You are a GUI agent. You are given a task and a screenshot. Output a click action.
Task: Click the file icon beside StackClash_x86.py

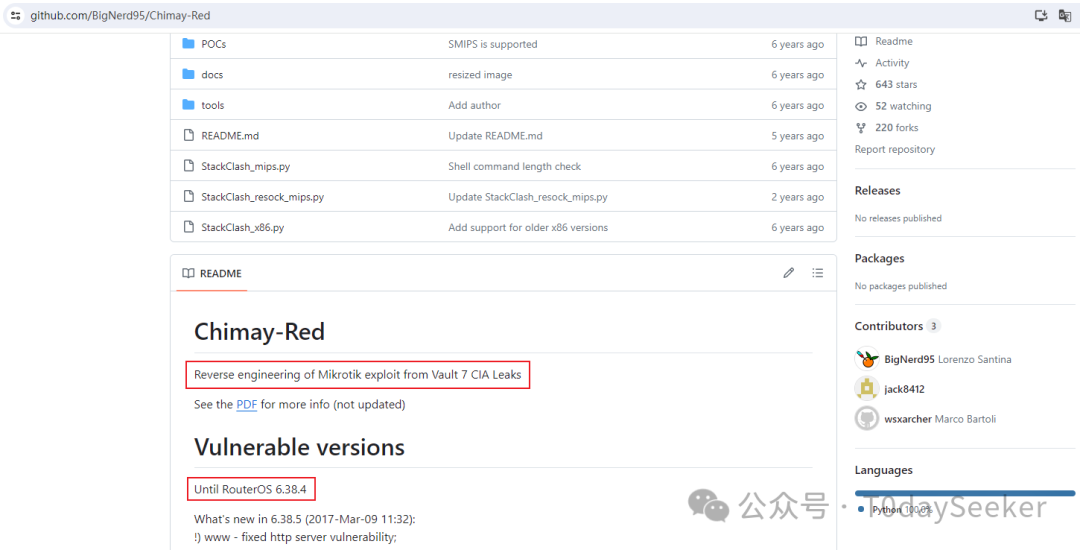point(188,227)
